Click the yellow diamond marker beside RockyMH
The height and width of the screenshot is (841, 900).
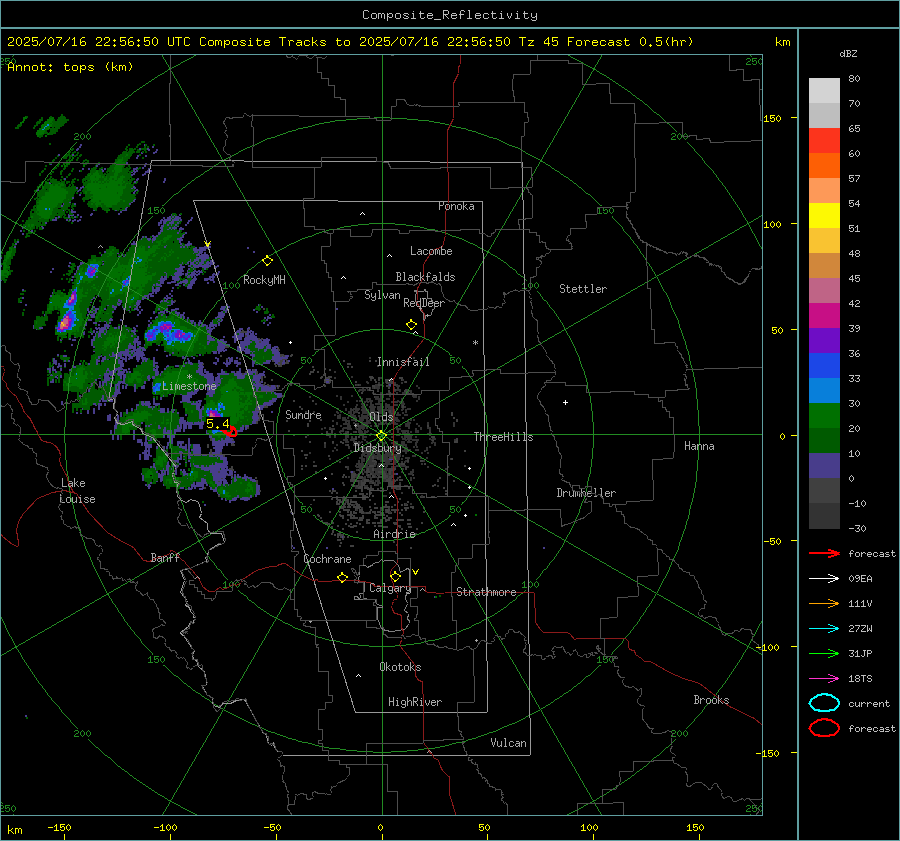pyautogui.click(x=267, y=261)
